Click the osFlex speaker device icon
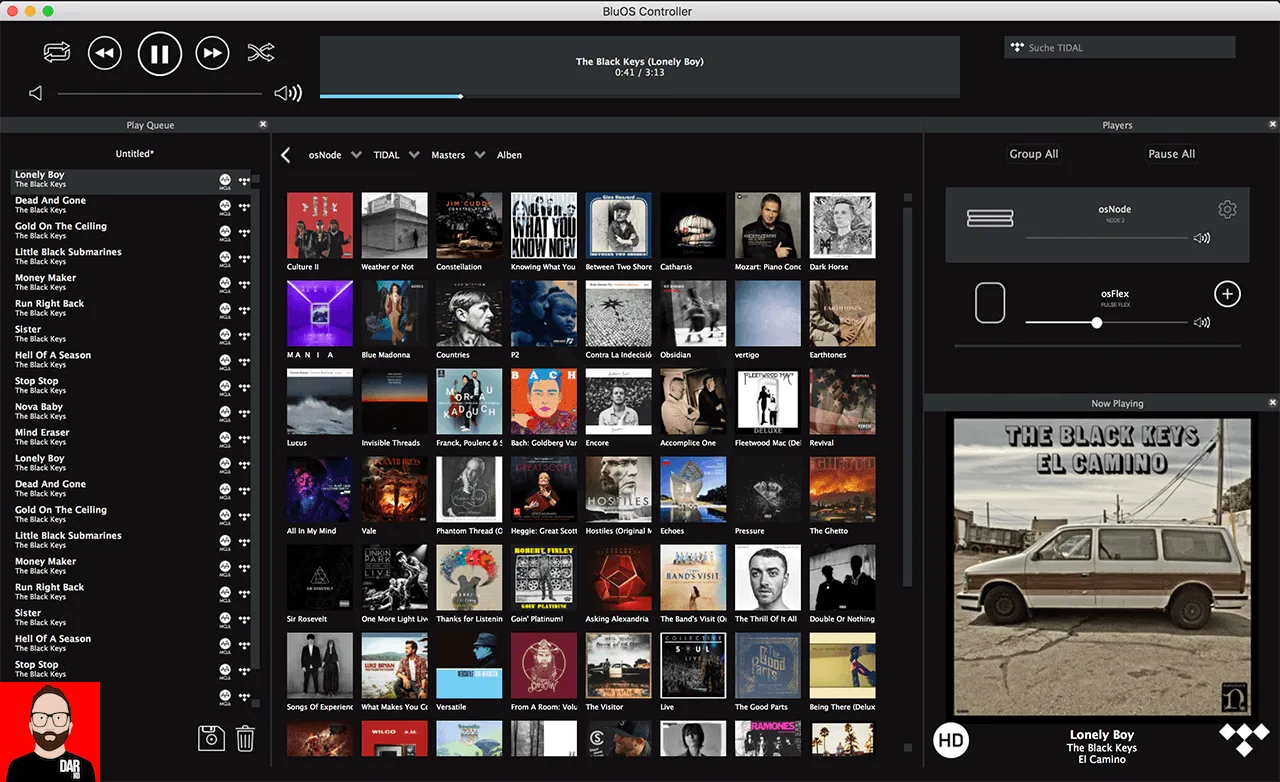 990,303
